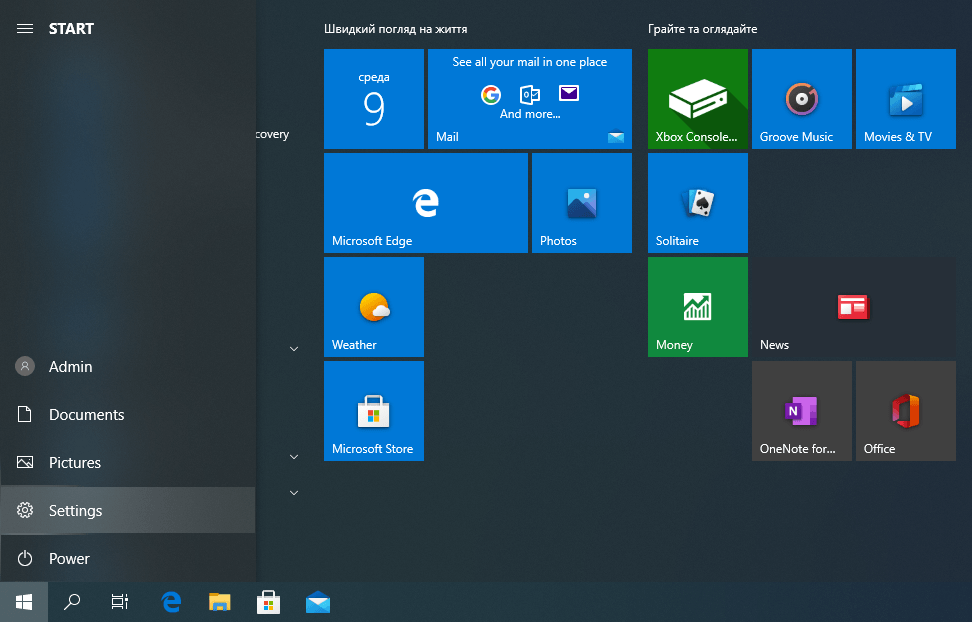
Task: Open the News tile
Action: tap(854, 307)
